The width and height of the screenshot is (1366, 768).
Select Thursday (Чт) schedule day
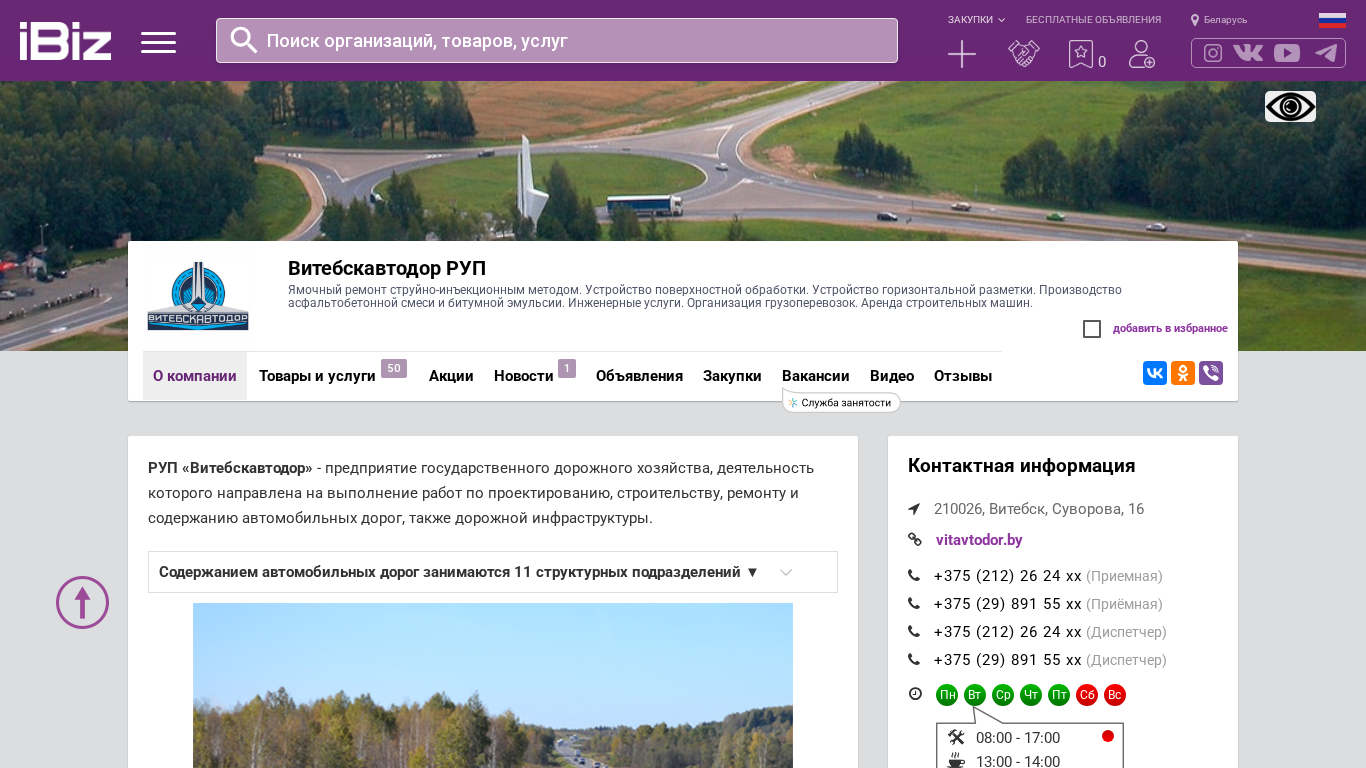coord(1031,695)
